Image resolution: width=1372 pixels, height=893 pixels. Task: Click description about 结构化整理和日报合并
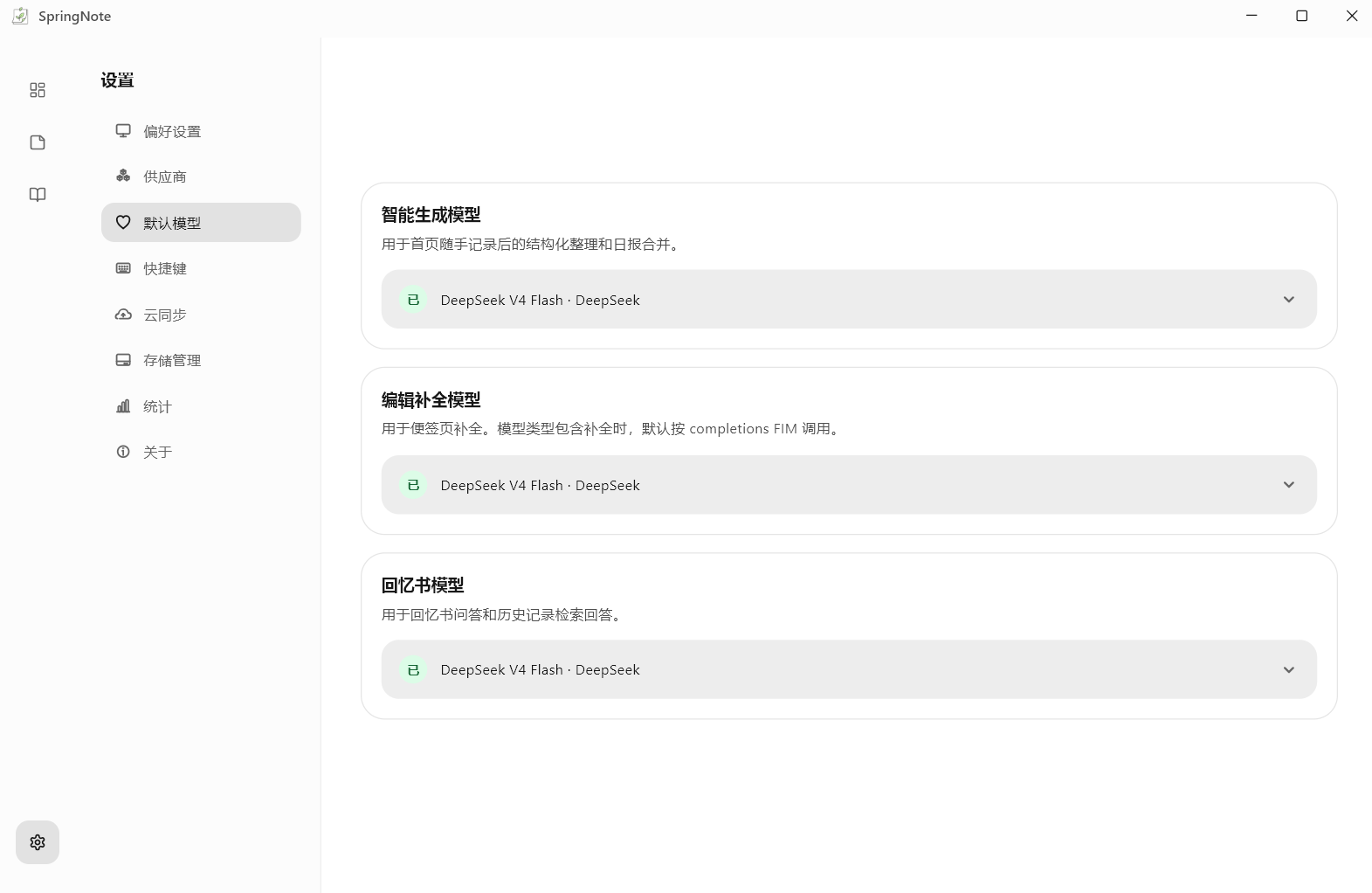click(x=532, y=245)
